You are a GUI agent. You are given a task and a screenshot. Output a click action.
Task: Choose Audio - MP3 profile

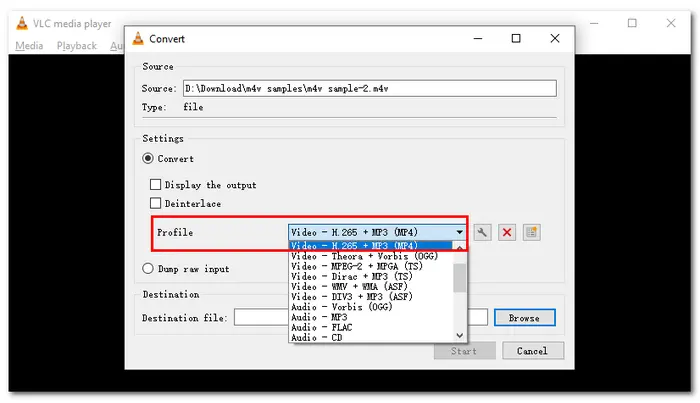[371, 317]
